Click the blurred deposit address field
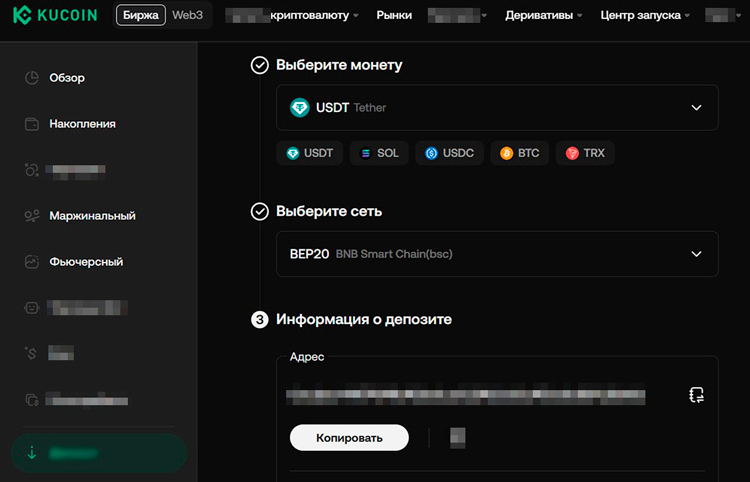The image size is (750, 482). point(465,394)
